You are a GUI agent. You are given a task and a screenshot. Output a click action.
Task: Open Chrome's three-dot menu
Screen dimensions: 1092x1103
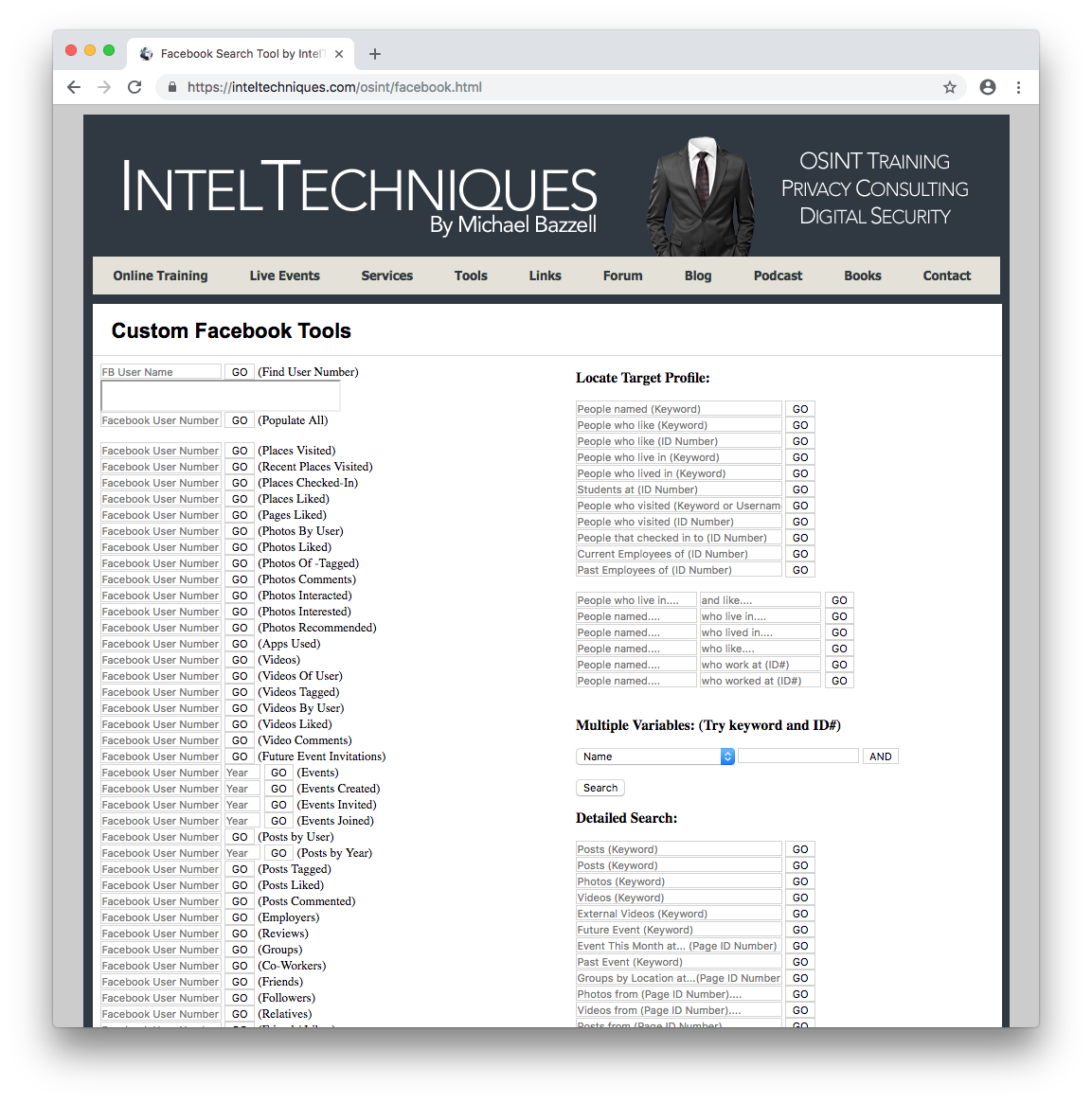click(1018, 87)
